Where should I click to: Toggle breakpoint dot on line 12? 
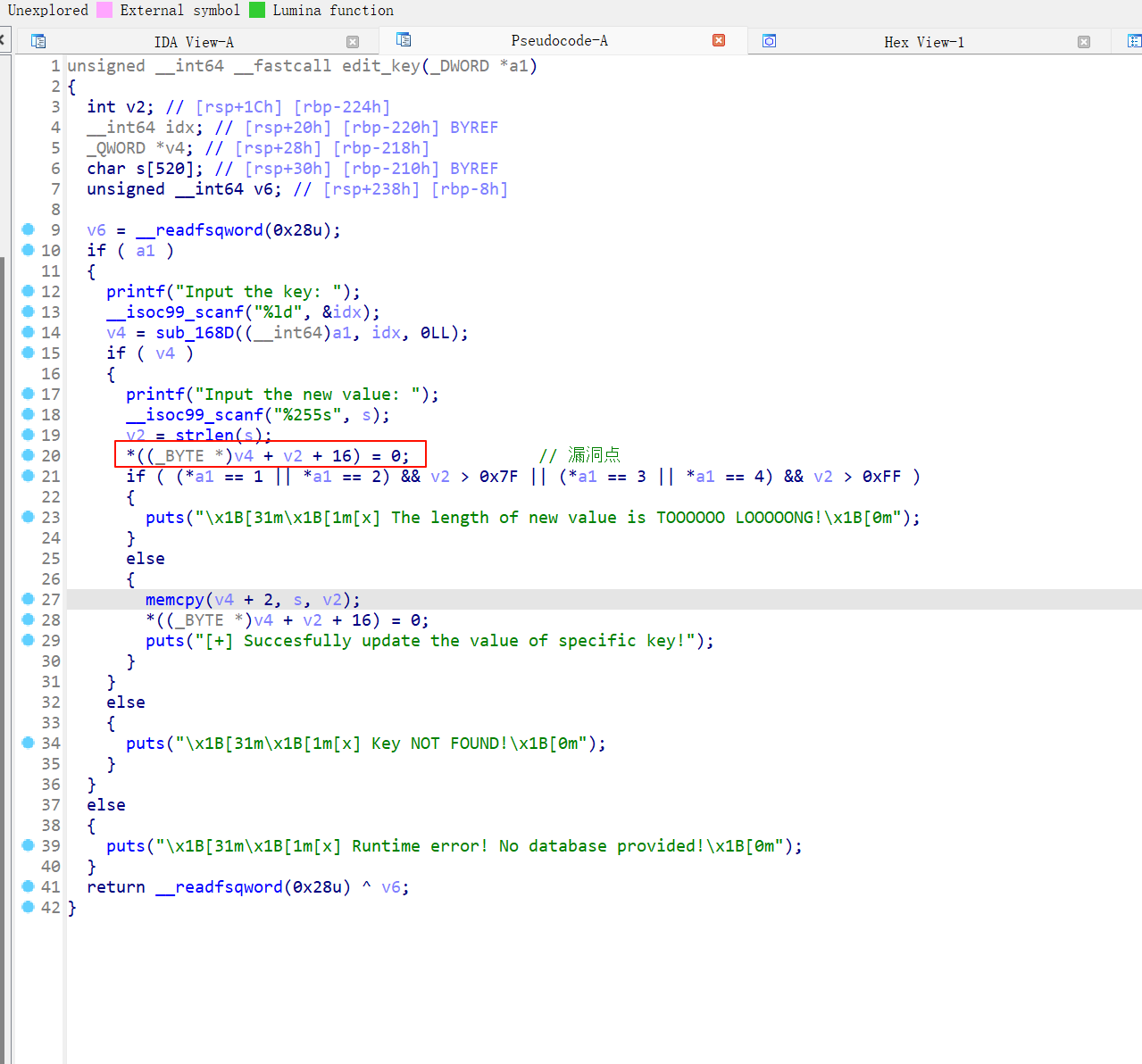tap(28, 291)
